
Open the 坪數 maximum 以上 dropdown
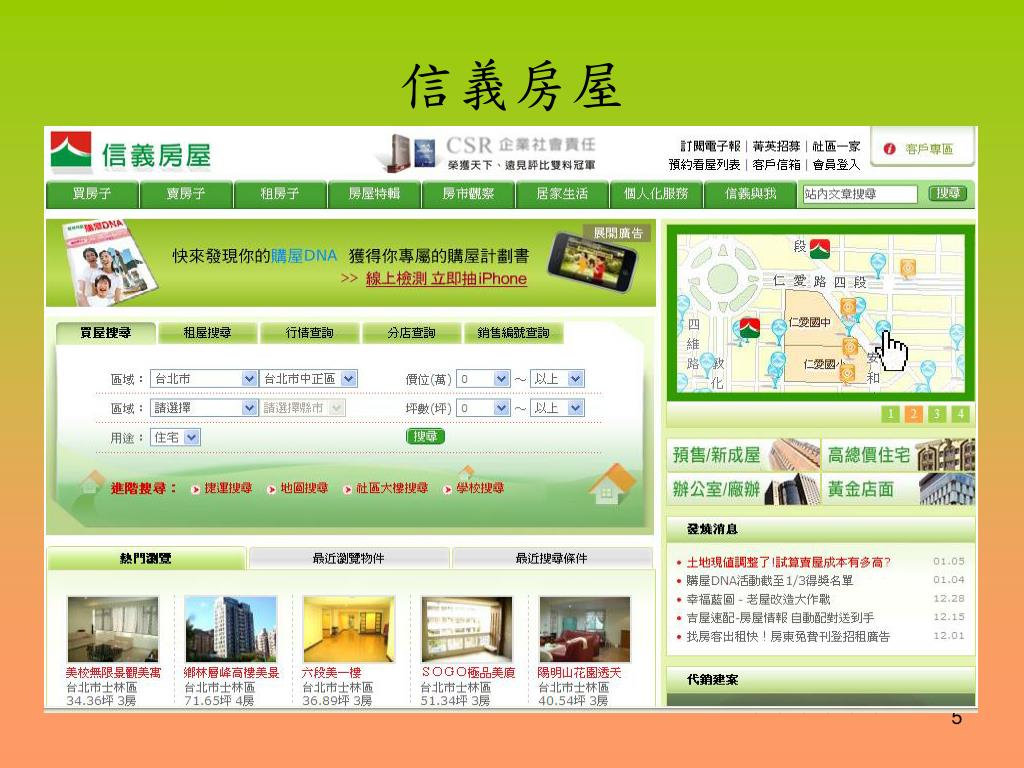click(x=557, y=408)
